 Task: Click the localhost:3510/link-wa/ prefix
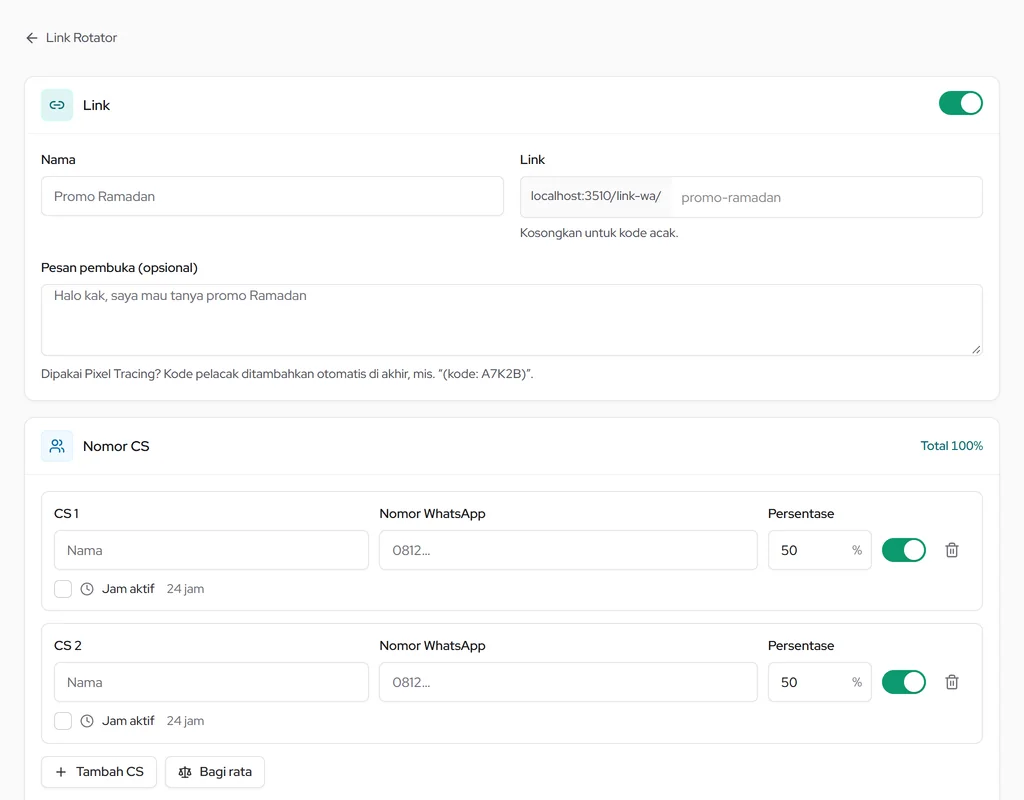pyautogui.click(x=596, y=196)
